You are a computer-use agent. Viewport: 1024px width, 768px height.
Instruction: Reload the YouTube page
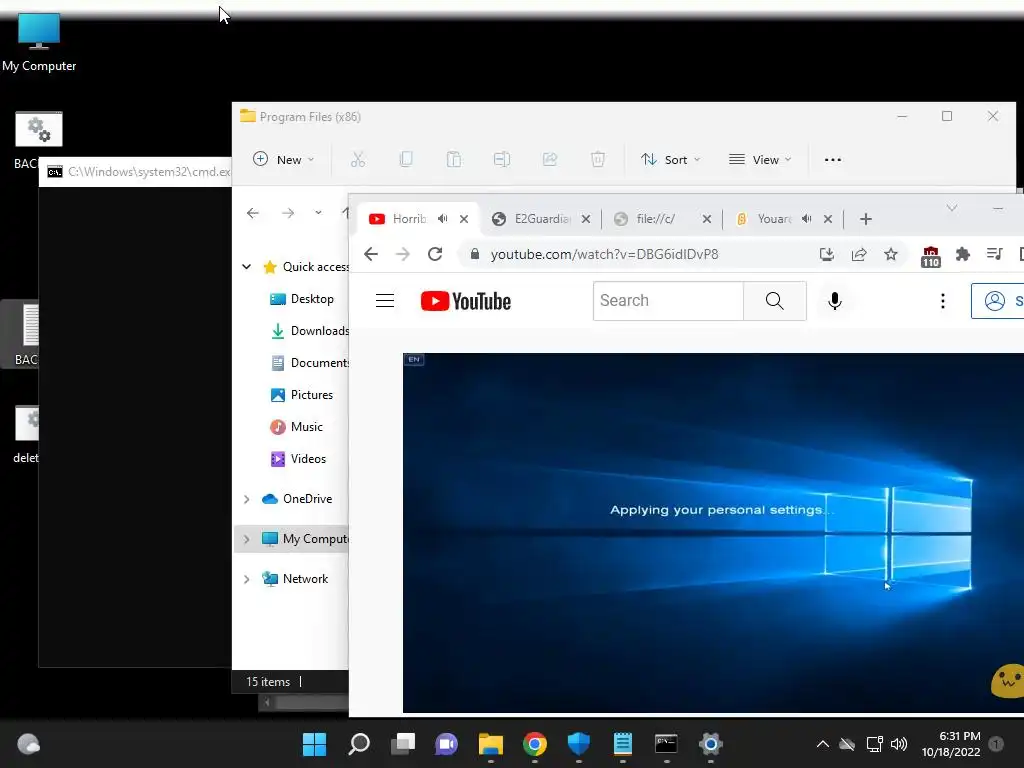435,254
